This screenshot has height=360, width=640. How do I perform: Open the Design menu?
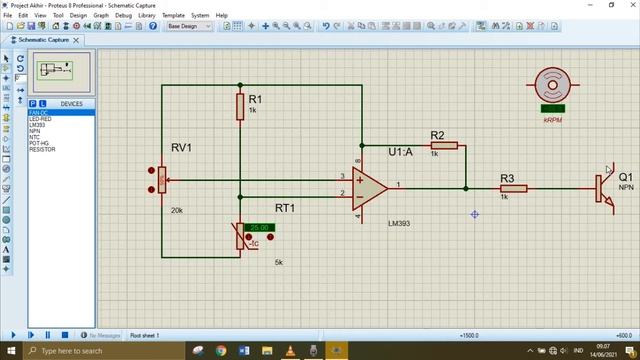78,16
